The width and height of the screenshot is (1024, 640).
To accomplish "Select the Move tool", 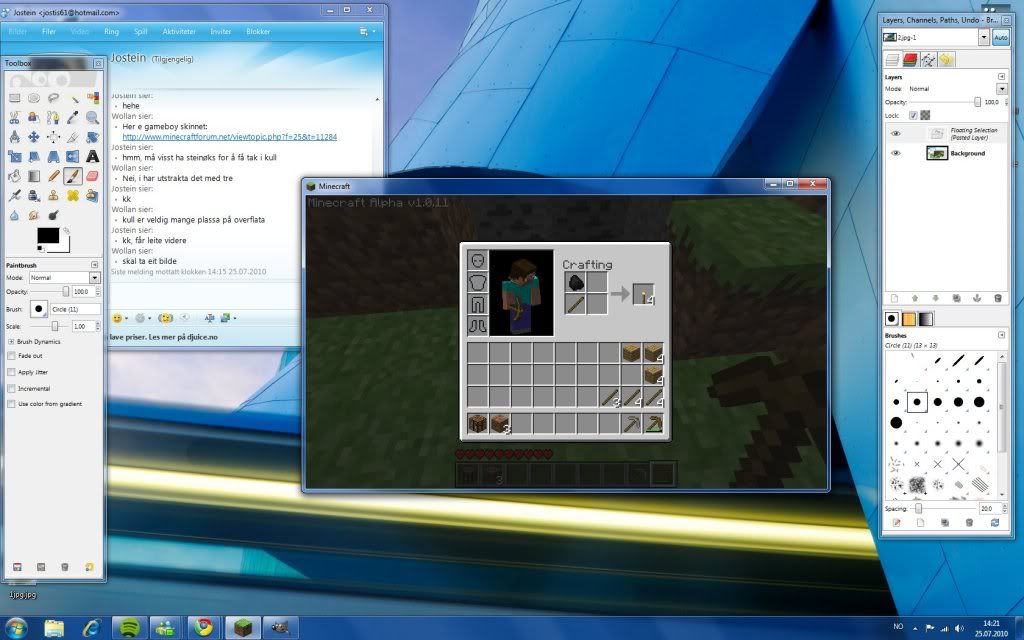I will [x=34, y=137].
